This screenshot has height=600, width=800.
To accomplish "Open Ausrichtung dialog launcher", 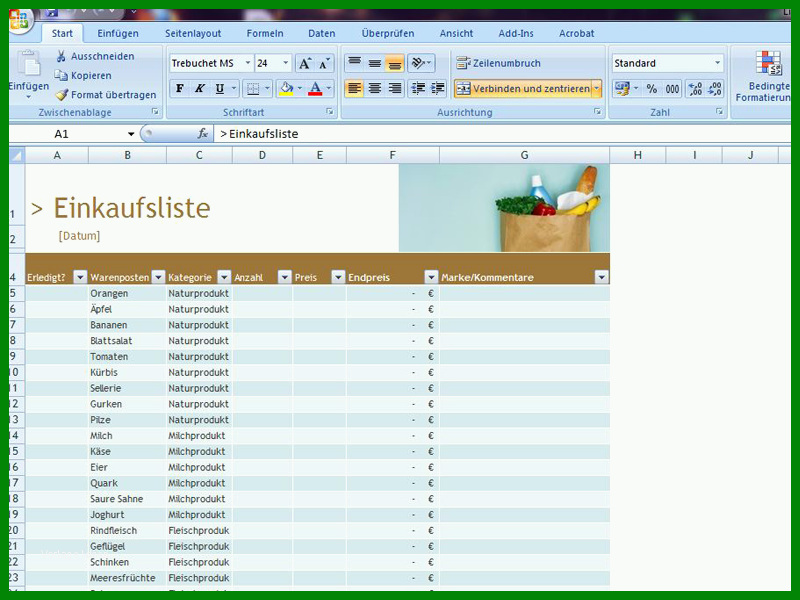I will (597, 112).
